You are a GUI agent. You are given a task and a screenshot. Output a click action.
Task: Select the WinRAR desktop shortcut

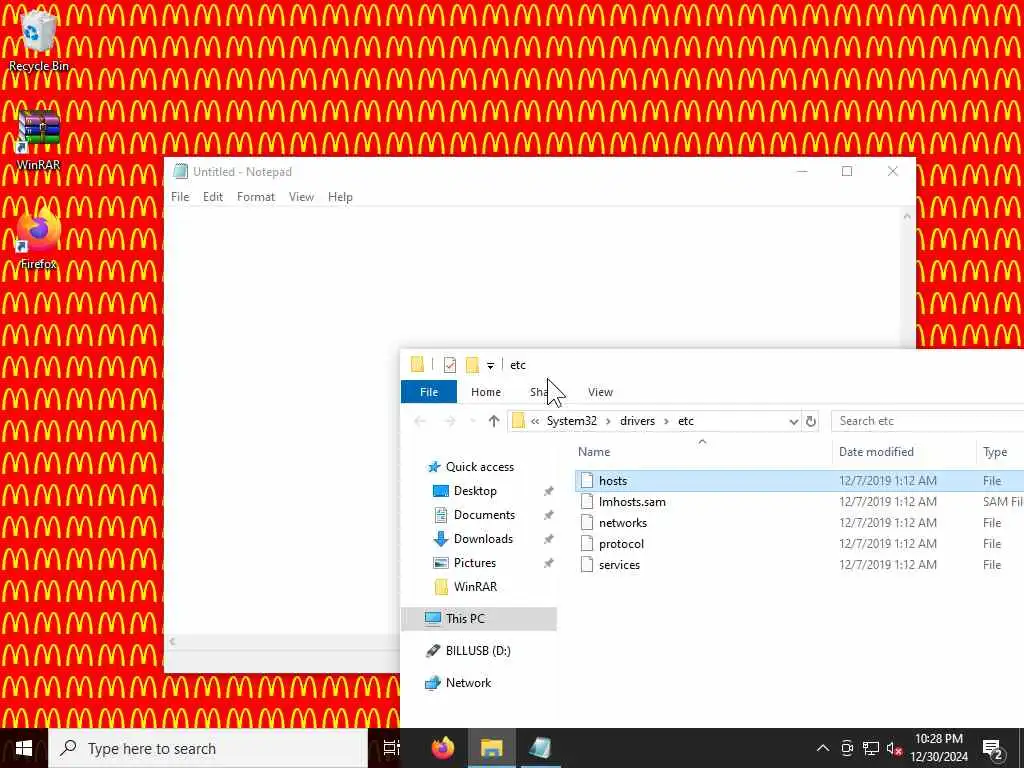(x=39, y=140)
